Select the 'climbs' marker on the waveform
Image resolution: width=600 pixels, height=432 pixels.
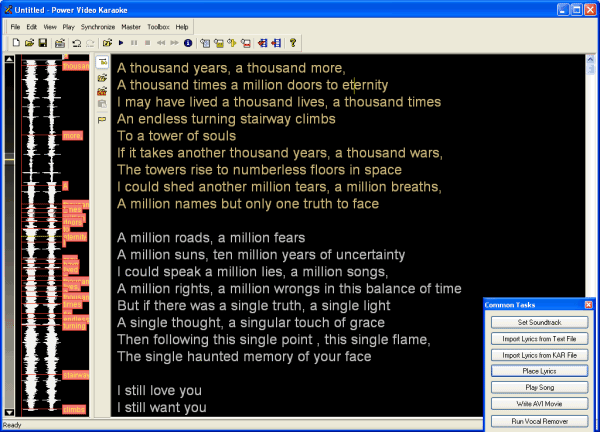pyautogui.click(x=74, y=410)
